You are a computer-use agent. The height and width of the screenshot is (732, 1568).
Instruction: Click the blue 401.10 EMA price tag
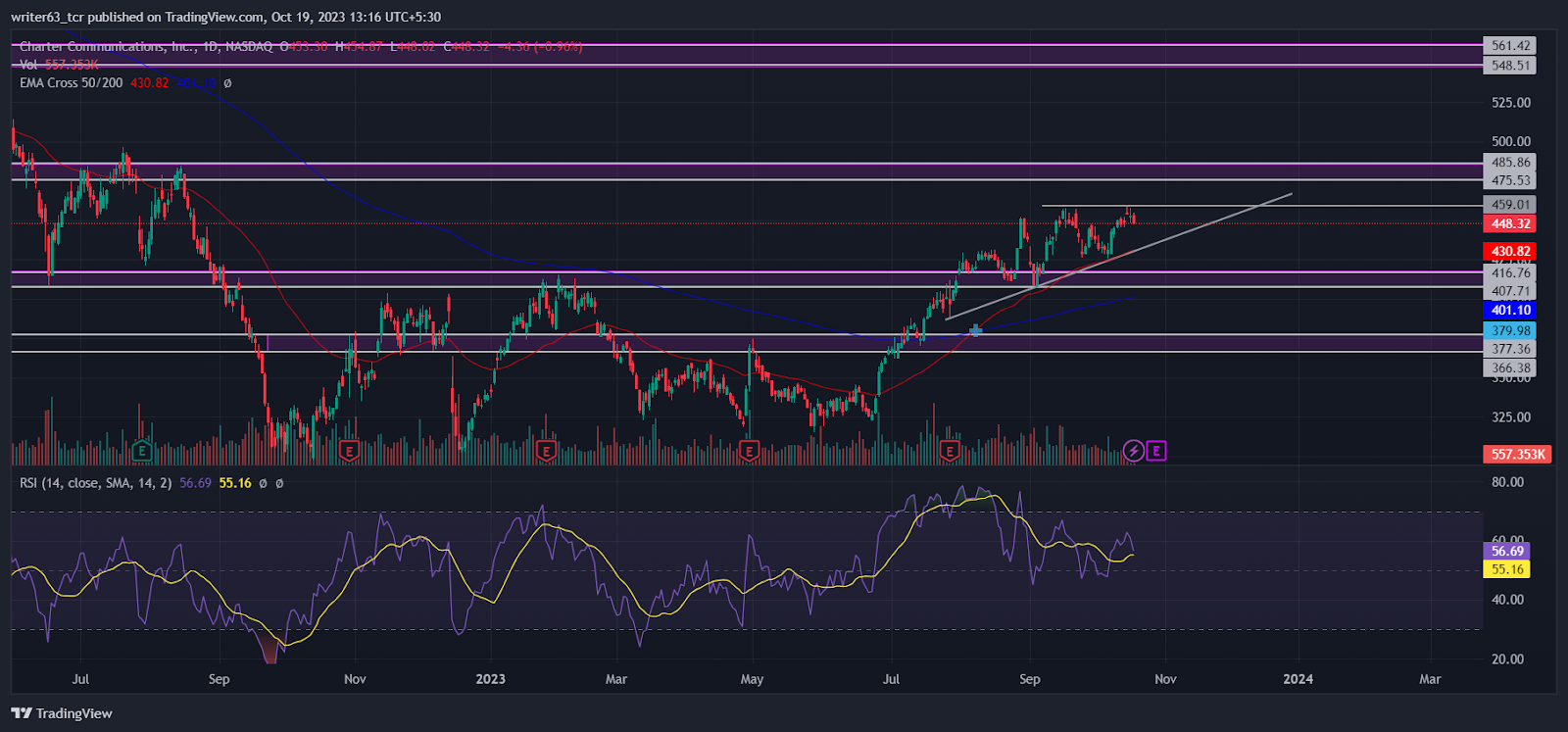pyautogui.click(x=1510, y=310)
